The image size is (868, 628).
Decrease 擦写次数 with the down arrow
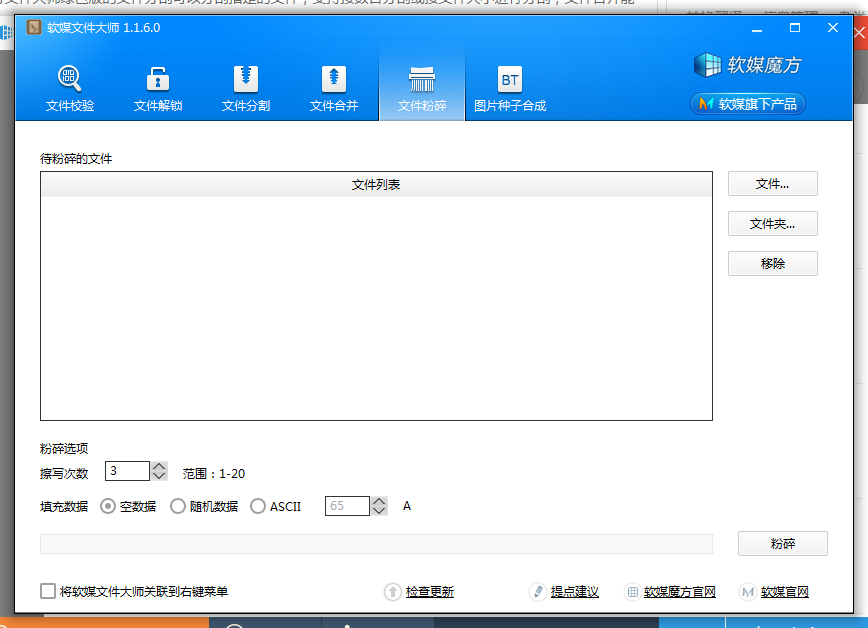click(159, 476)
